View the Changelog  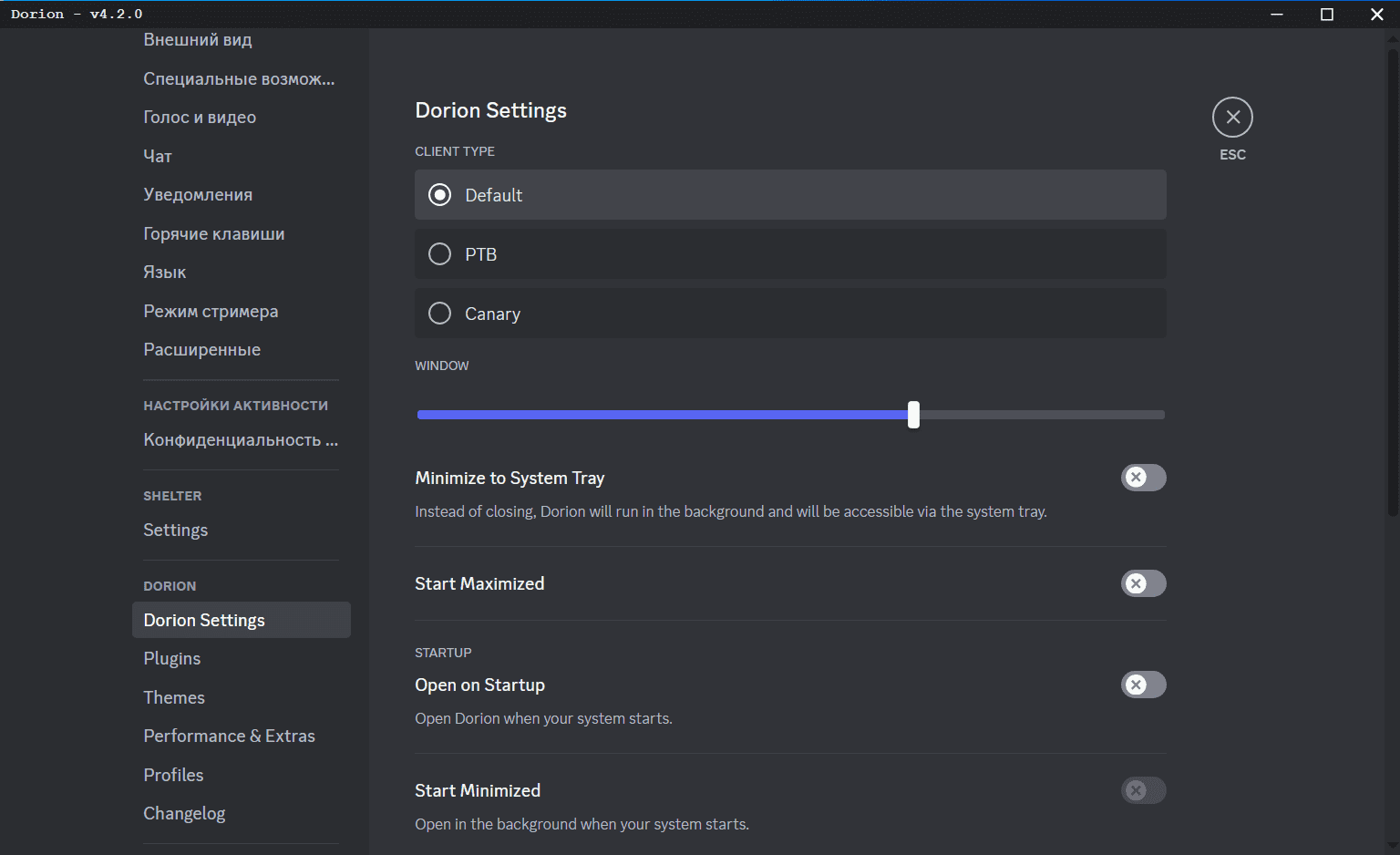click(x=184, y=814)
